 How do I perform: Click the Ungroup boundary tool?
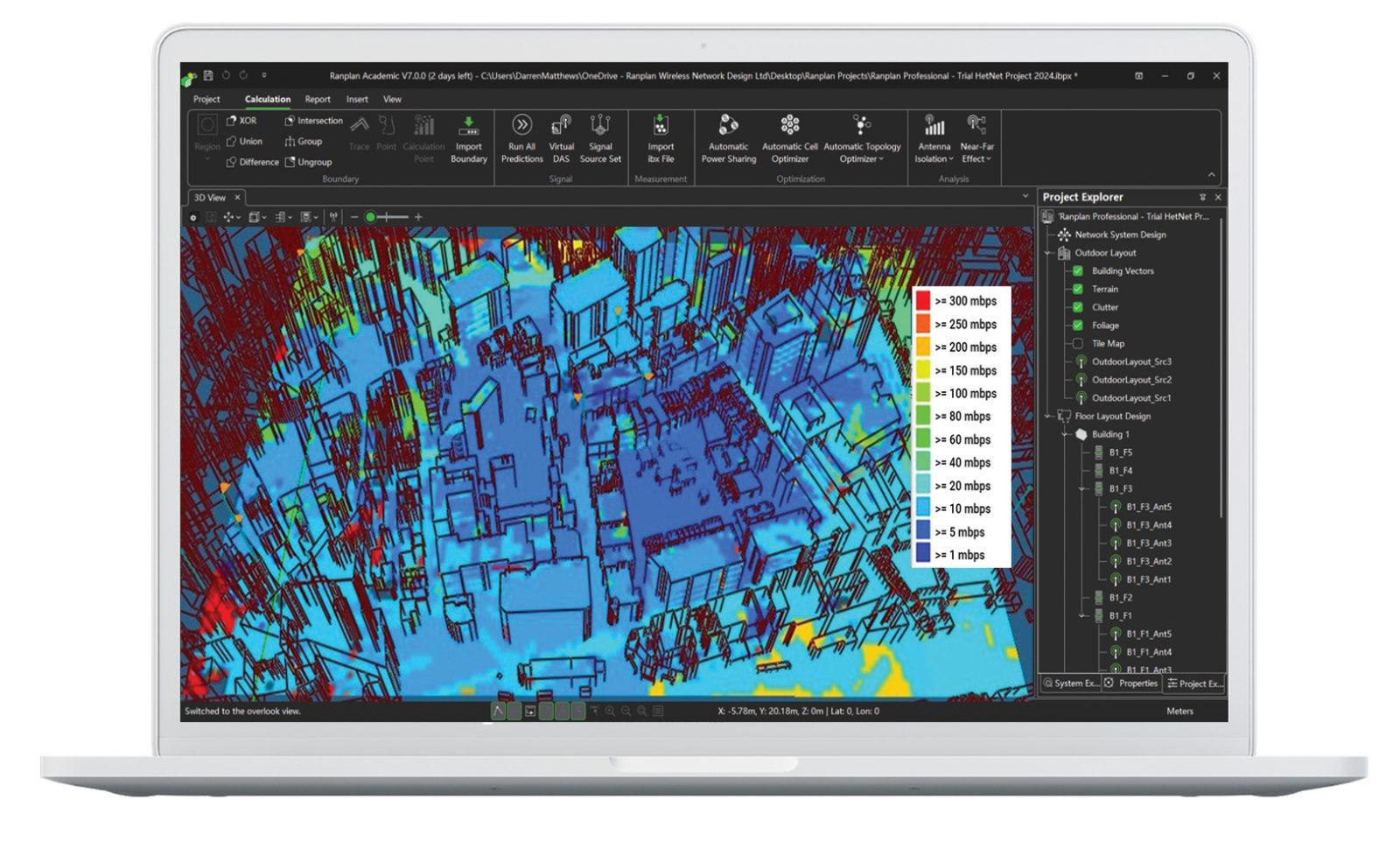pos(308,162)
